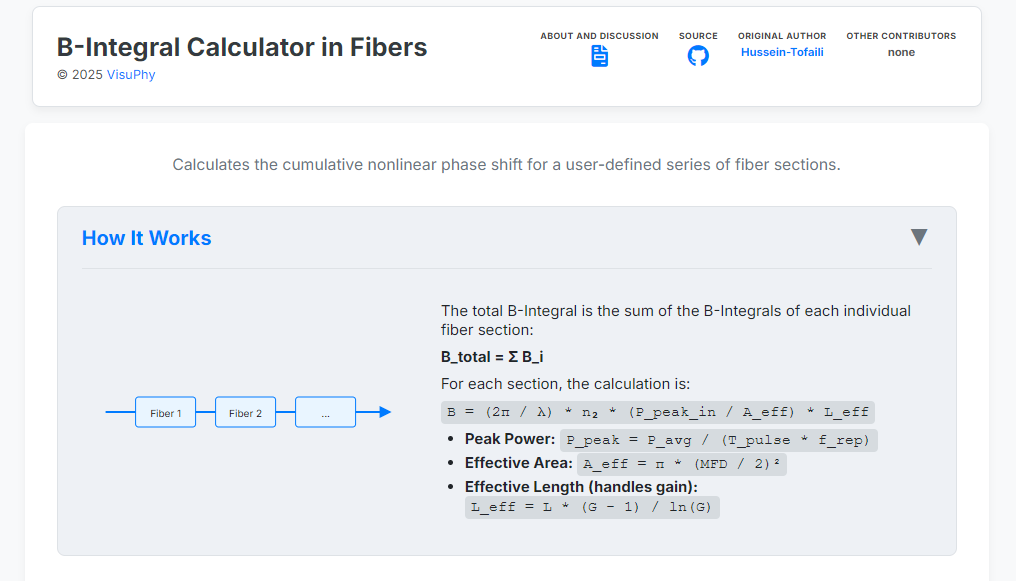Screen dimensions: 1016x581
Task: Open the GitHub source repository icon
Action: (x=698, y=57)
